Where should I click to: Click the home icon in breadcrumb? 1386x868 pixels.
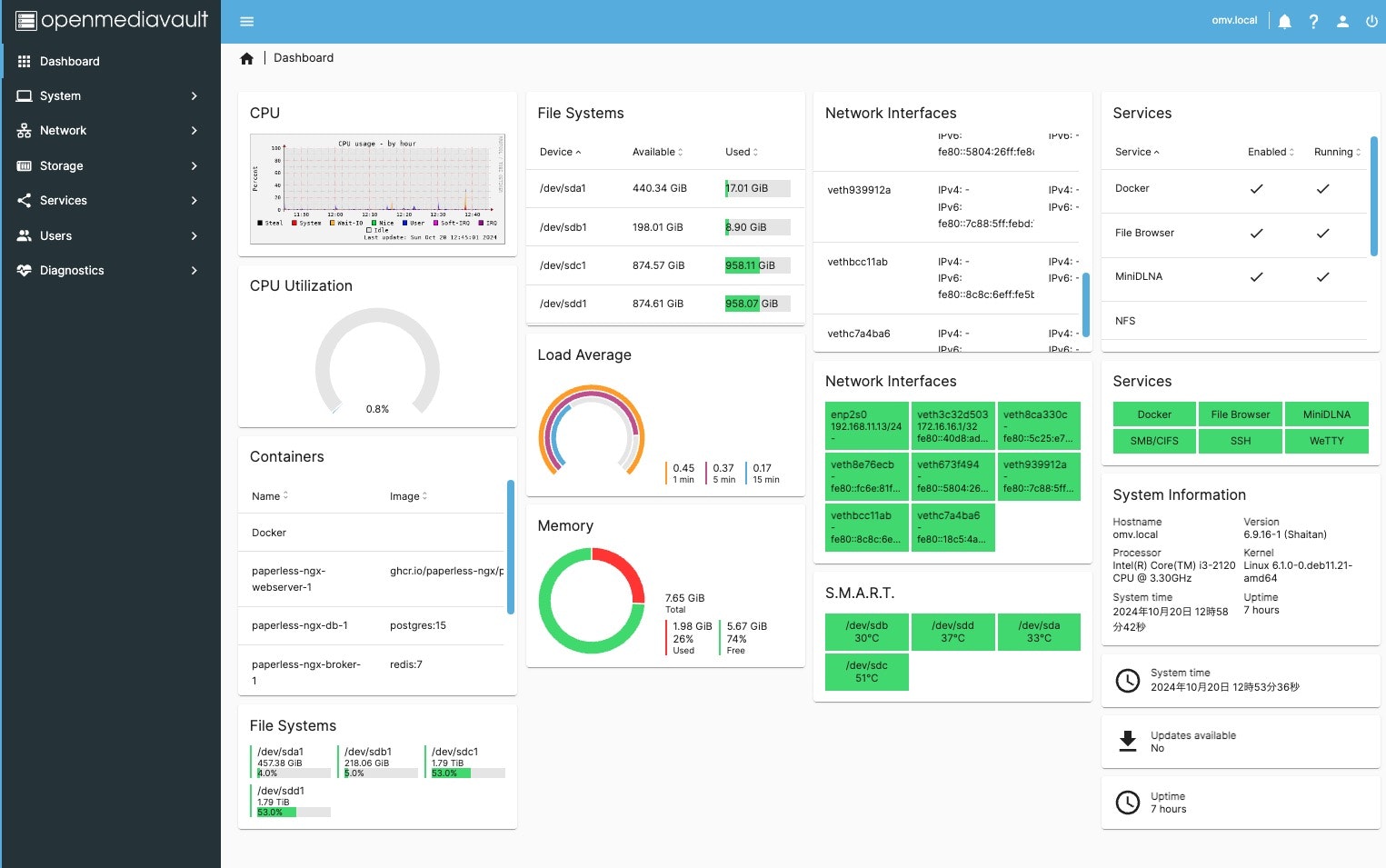pyautogui.click(x=246, y=58)
